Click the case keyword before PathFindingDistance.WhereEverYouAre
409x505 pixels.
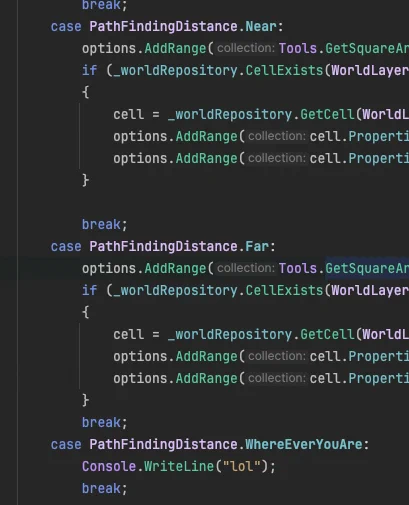click(x=66, y=445)
